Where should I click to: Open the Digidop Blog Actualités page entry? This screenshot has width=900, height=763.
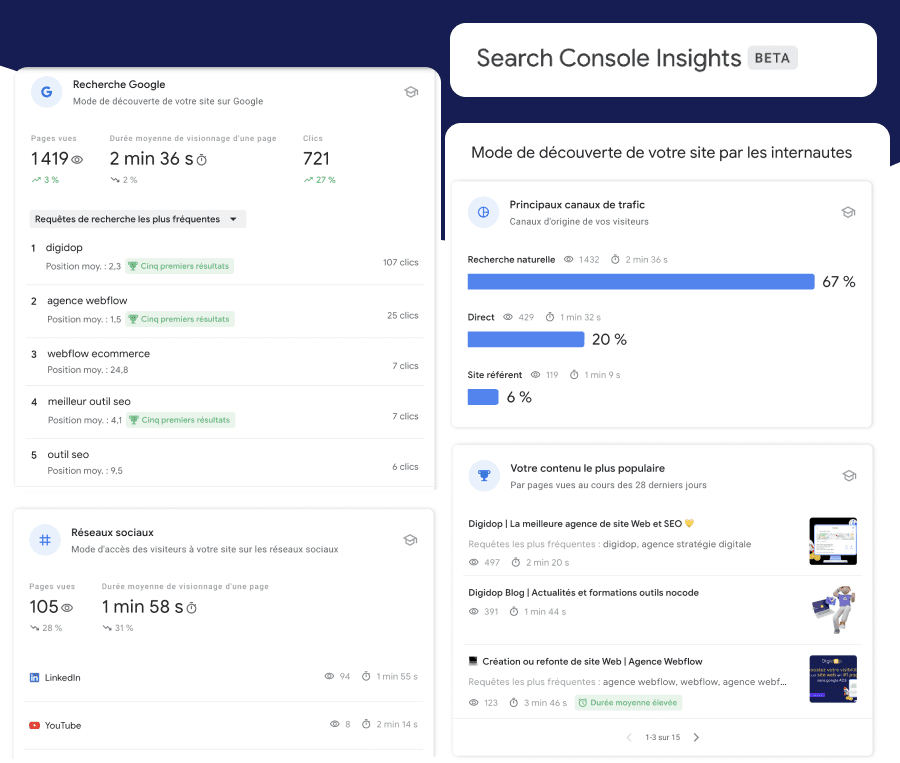[x=662, y=610]
